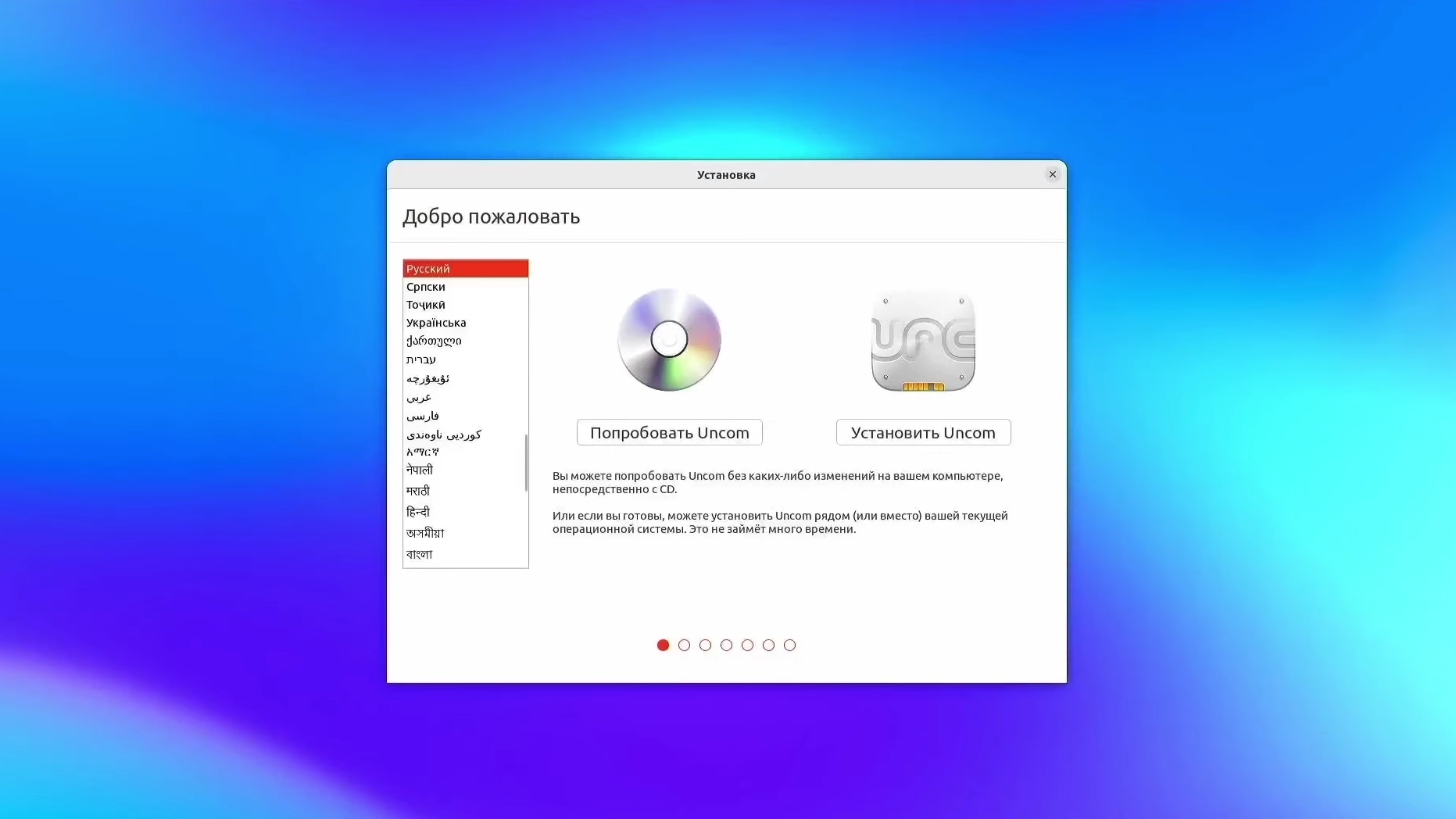1456x819 pixels.
Task: Click the Попробовать Uncom button
Action: click(670, 432)
